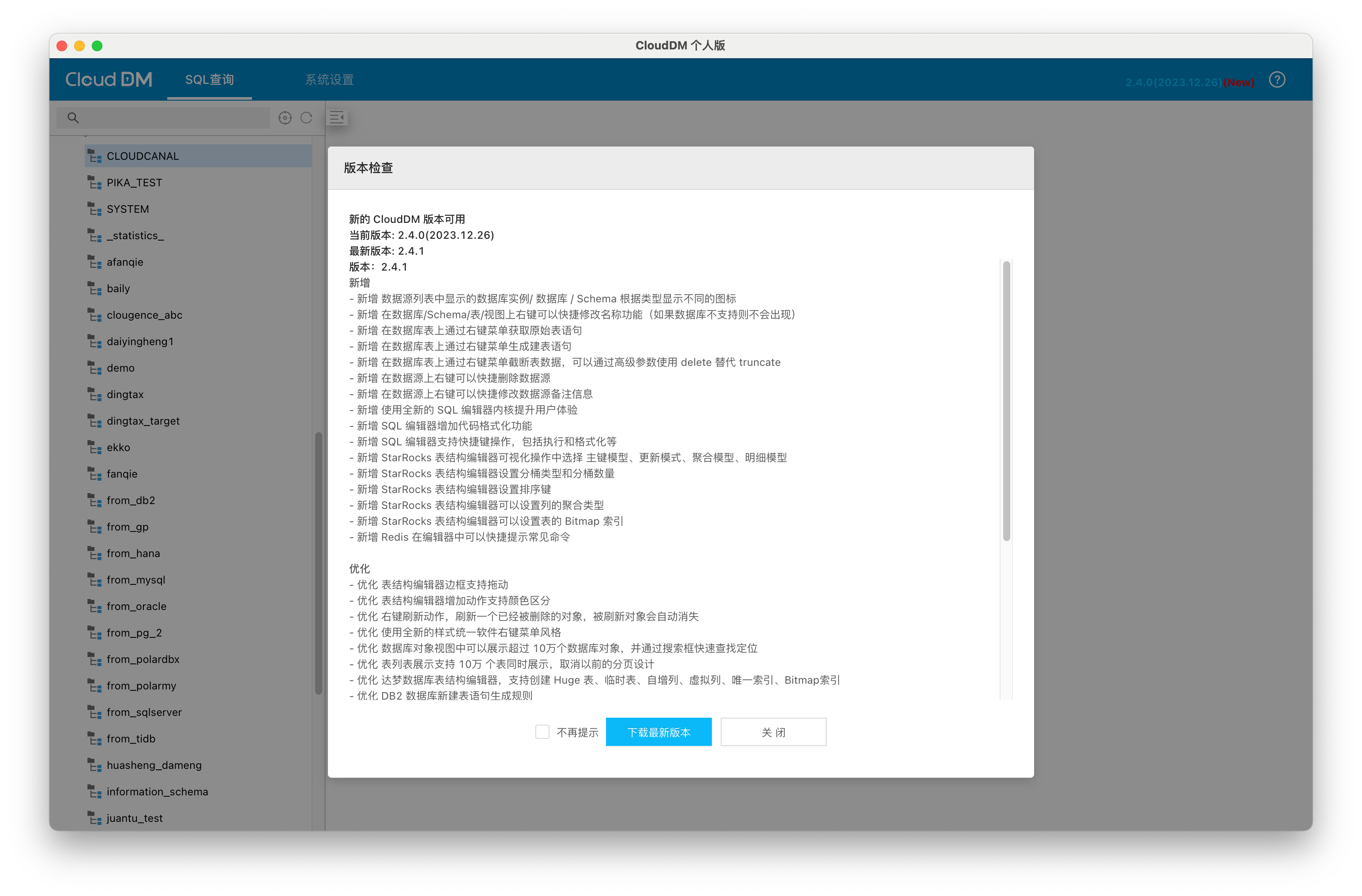Click the schema icon next to PIKA_TEST
Image resolution: width=1362 pixels, height=896 pixels.
tap(94, 183)
